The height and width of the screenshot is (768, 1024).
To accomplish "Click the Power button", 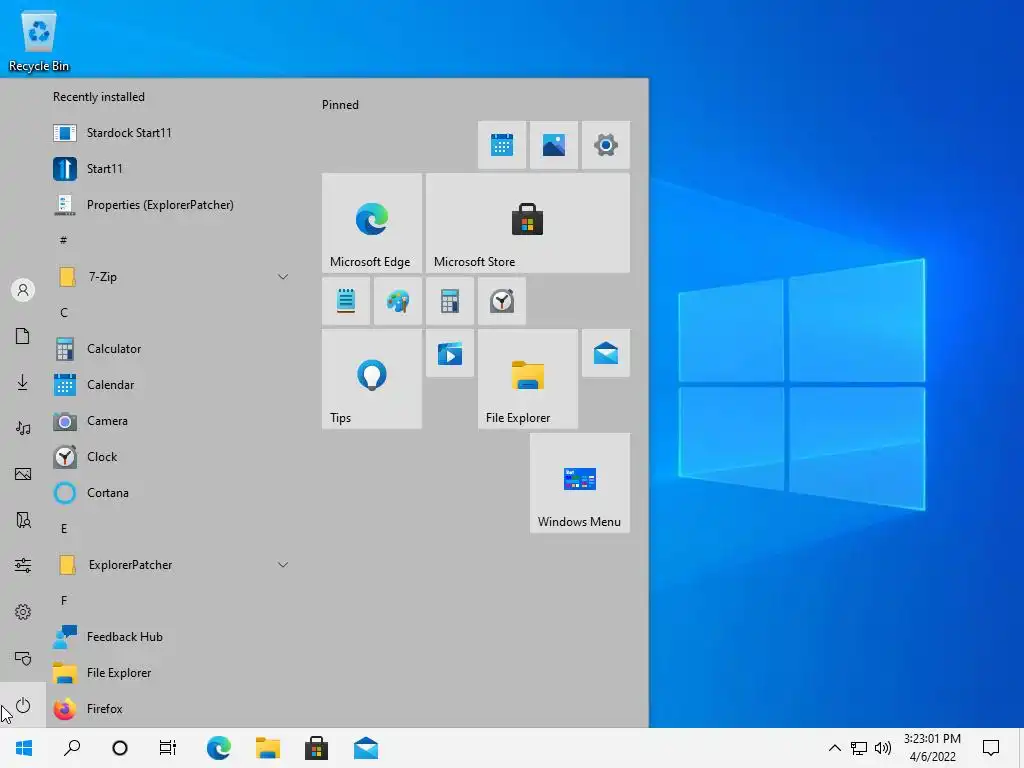I will (23, 705).
